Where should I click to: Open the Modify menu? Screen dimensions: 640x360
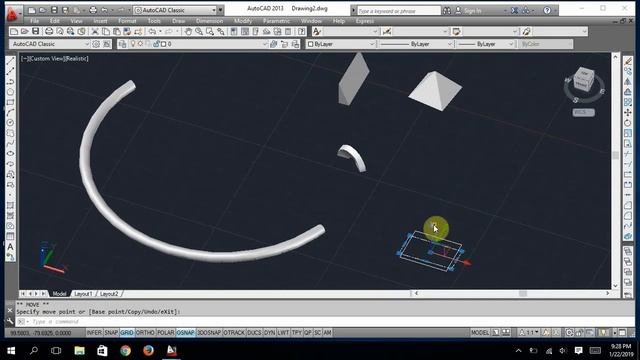tap(243, 21)
